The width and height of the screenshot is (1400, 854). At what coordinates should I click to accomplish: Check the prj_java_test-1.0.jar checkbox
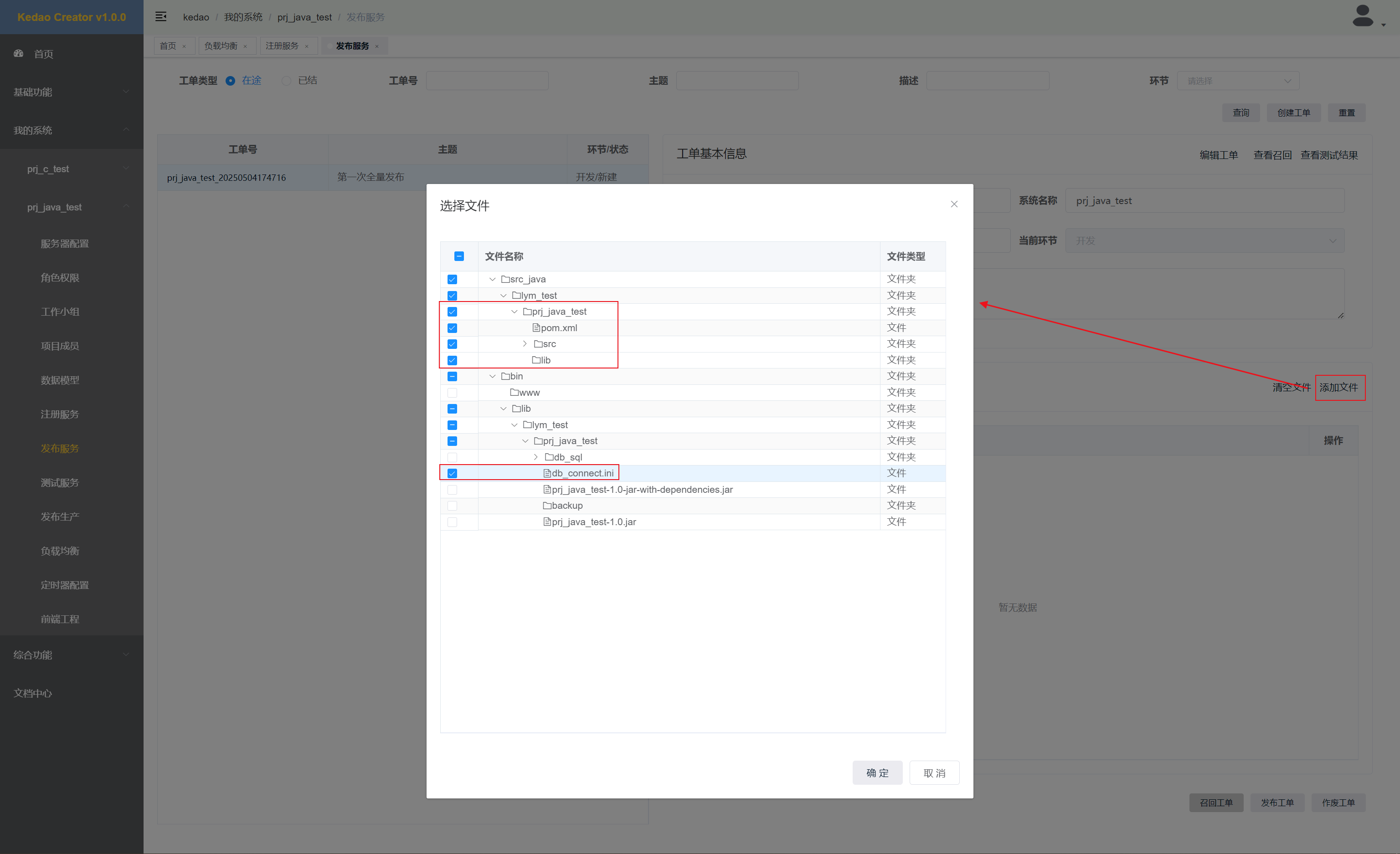point(452,522)
